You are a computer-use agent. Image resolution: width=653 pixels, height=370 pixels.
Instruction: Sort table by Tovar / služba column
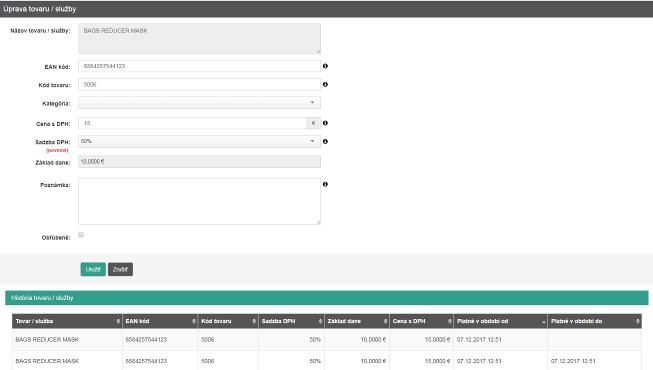click(67, 321)
